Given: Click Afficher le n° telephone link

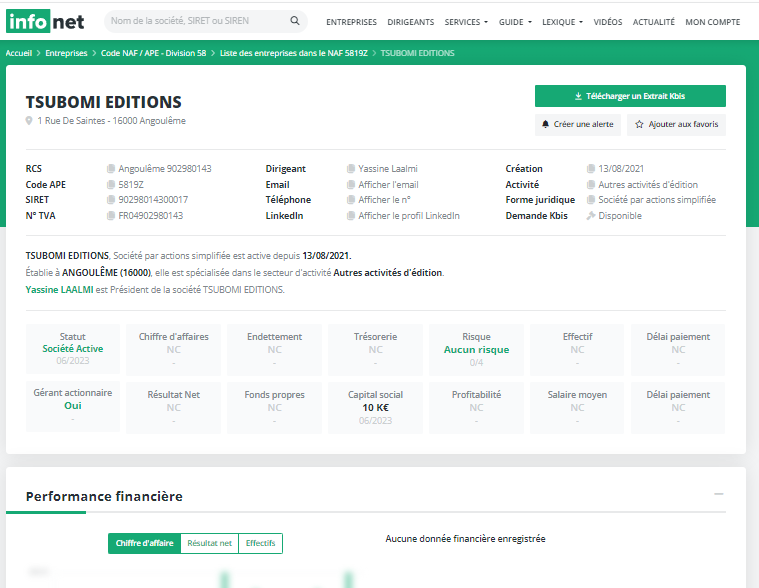Looking at the screenshot, I should pyautogui.click(x=384, y=199).
